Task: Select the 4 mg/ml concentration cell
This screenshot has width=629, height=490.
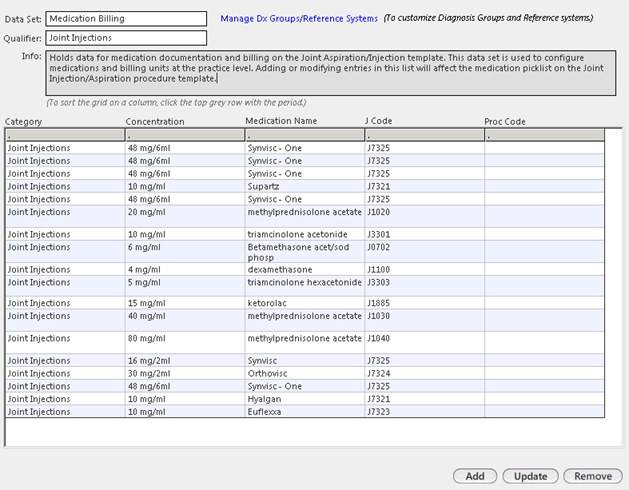Action: tap(185, 269)
